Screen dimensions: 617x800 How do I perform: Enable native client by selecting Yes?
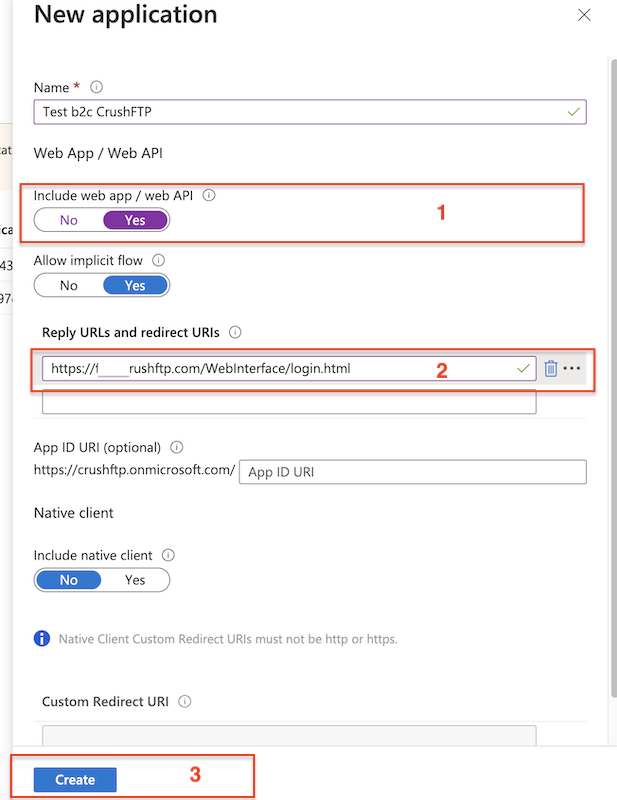click(135, 580)
